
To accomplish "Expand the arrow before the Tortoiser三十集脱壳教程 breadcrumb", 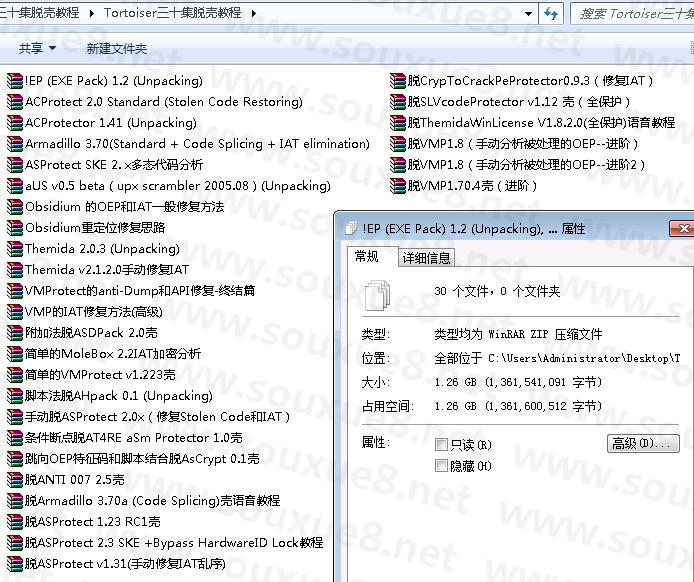I will point(92,13).
